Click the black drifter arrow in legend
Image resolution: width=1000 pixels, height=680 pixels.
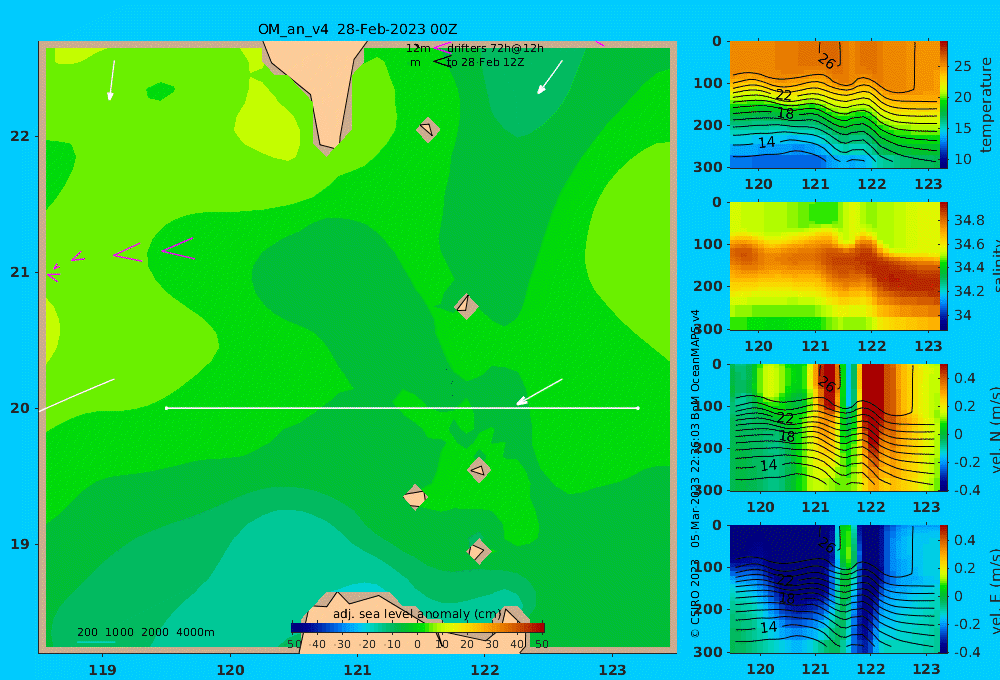tap(441, 62)
